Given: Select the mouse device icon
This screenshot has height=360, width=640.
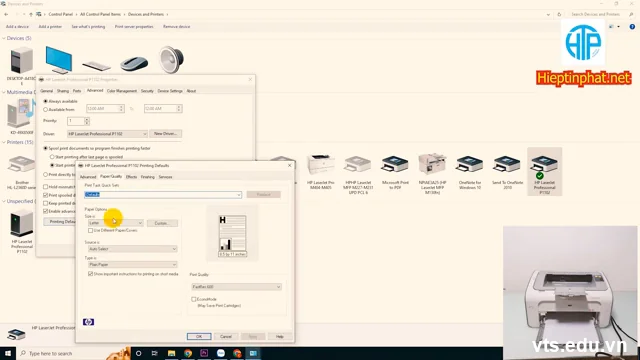Looking at the screenshot, I should click(134, 63).
